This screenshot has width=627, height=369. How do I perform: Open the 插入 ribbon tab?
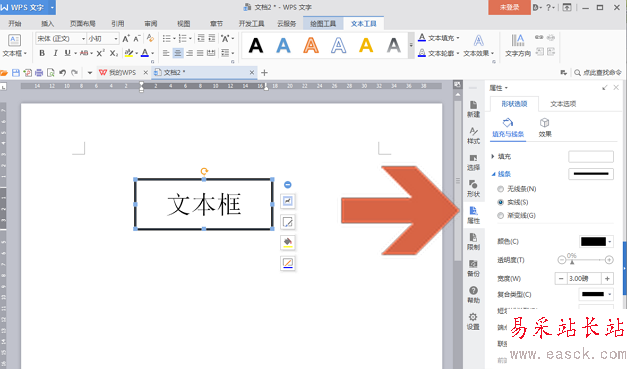[x=48, y=24]
